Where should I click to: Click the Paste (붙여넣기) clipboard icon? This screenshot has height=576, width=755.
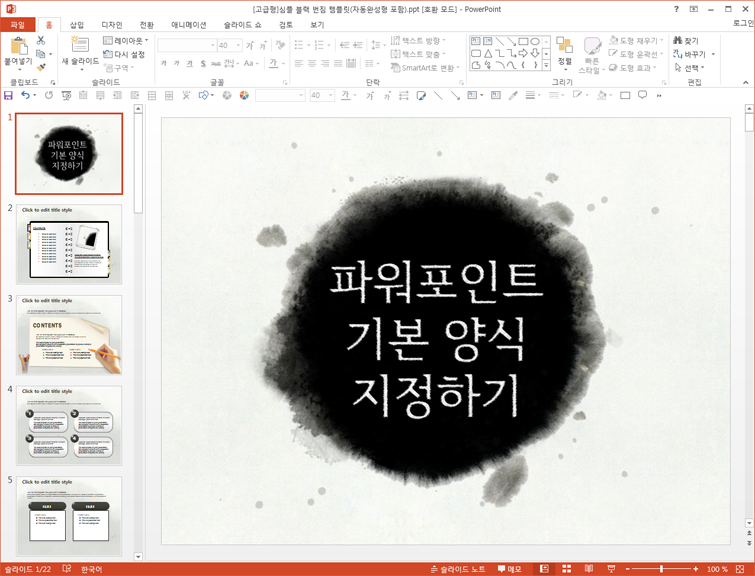click(19, 46)
